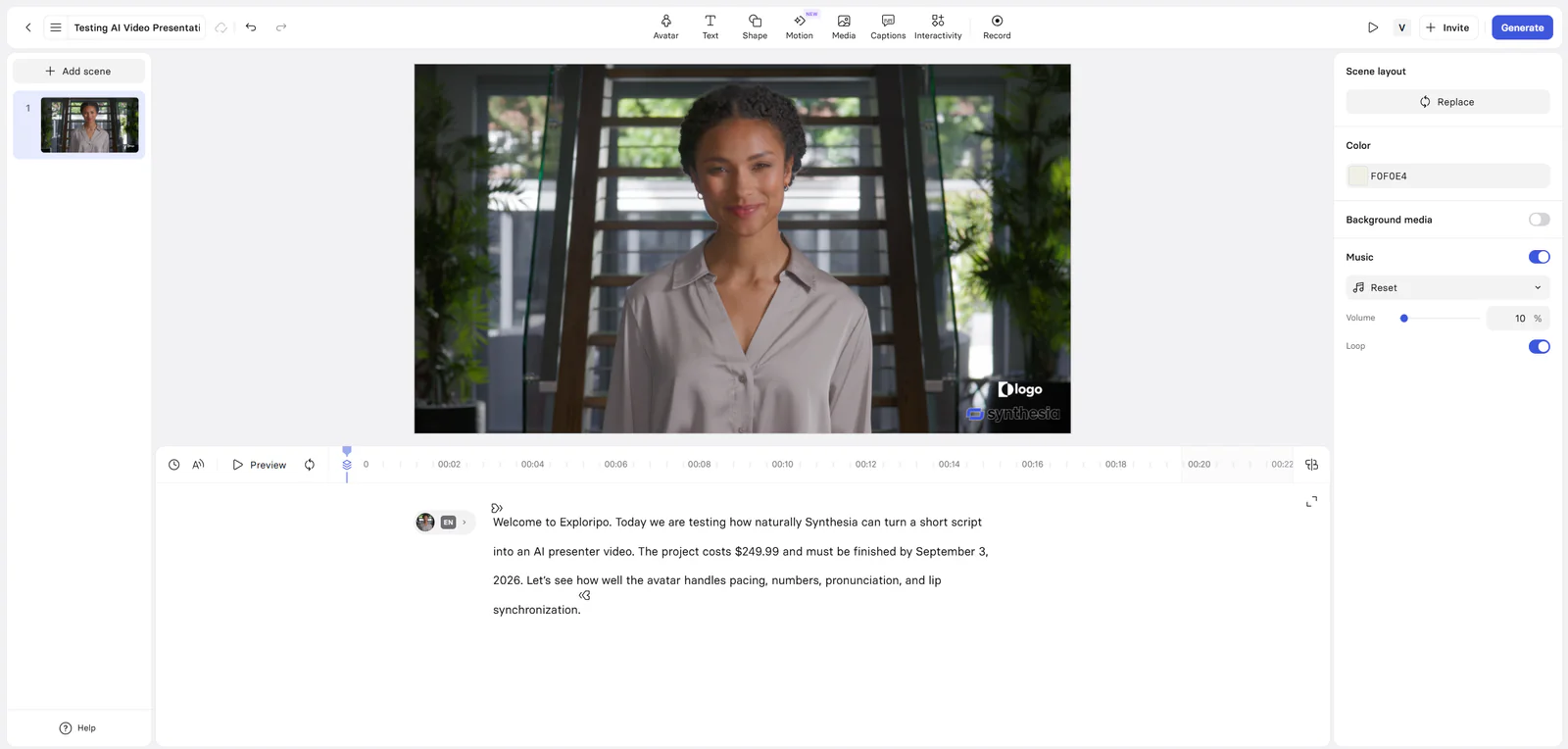Redo the last action
Viewport: 1568px width, 749px height.
point(281,27)
